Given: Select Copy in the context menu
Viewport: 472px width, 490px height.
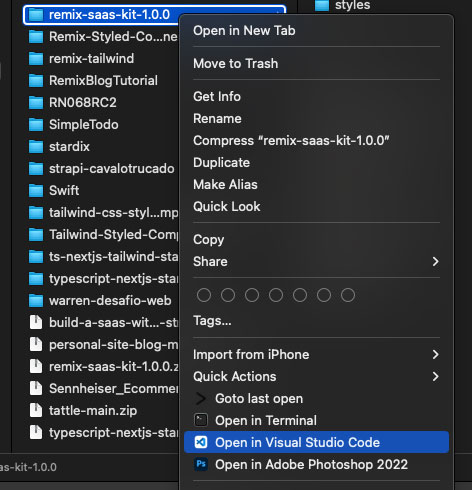Looking at the screenshot, I should [x=316, y=240].
